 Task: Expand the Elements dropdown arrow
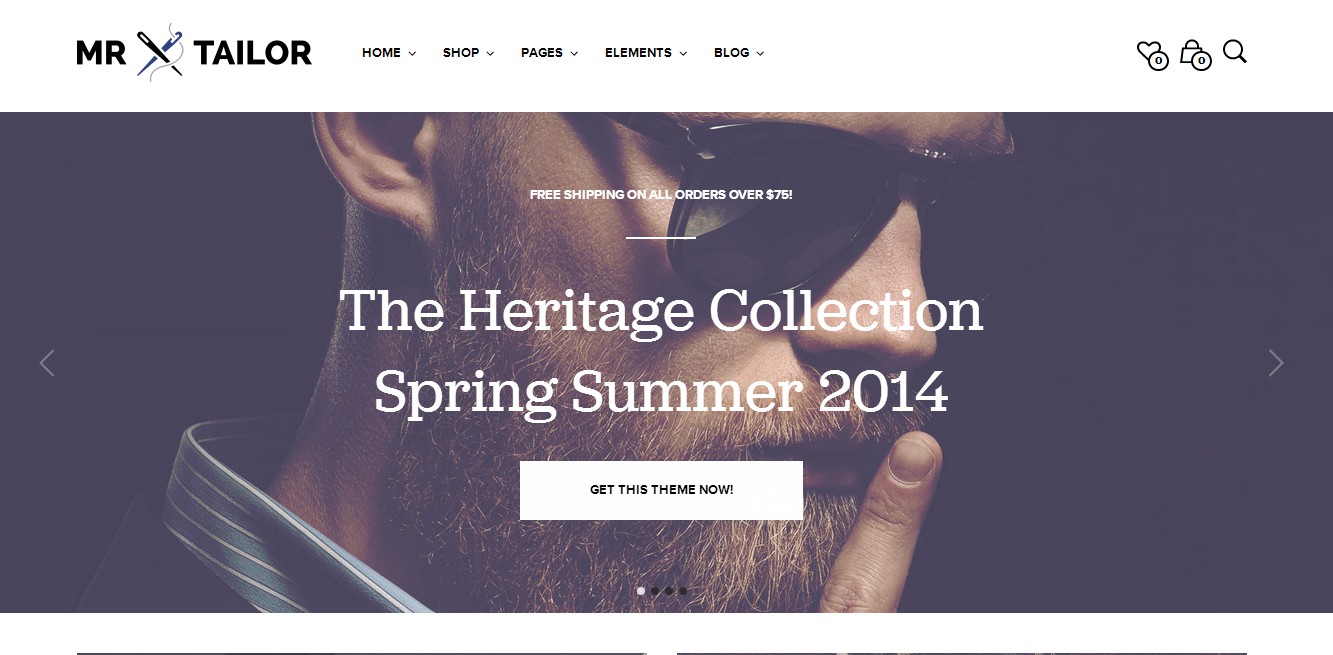click(x=683, y=54)
